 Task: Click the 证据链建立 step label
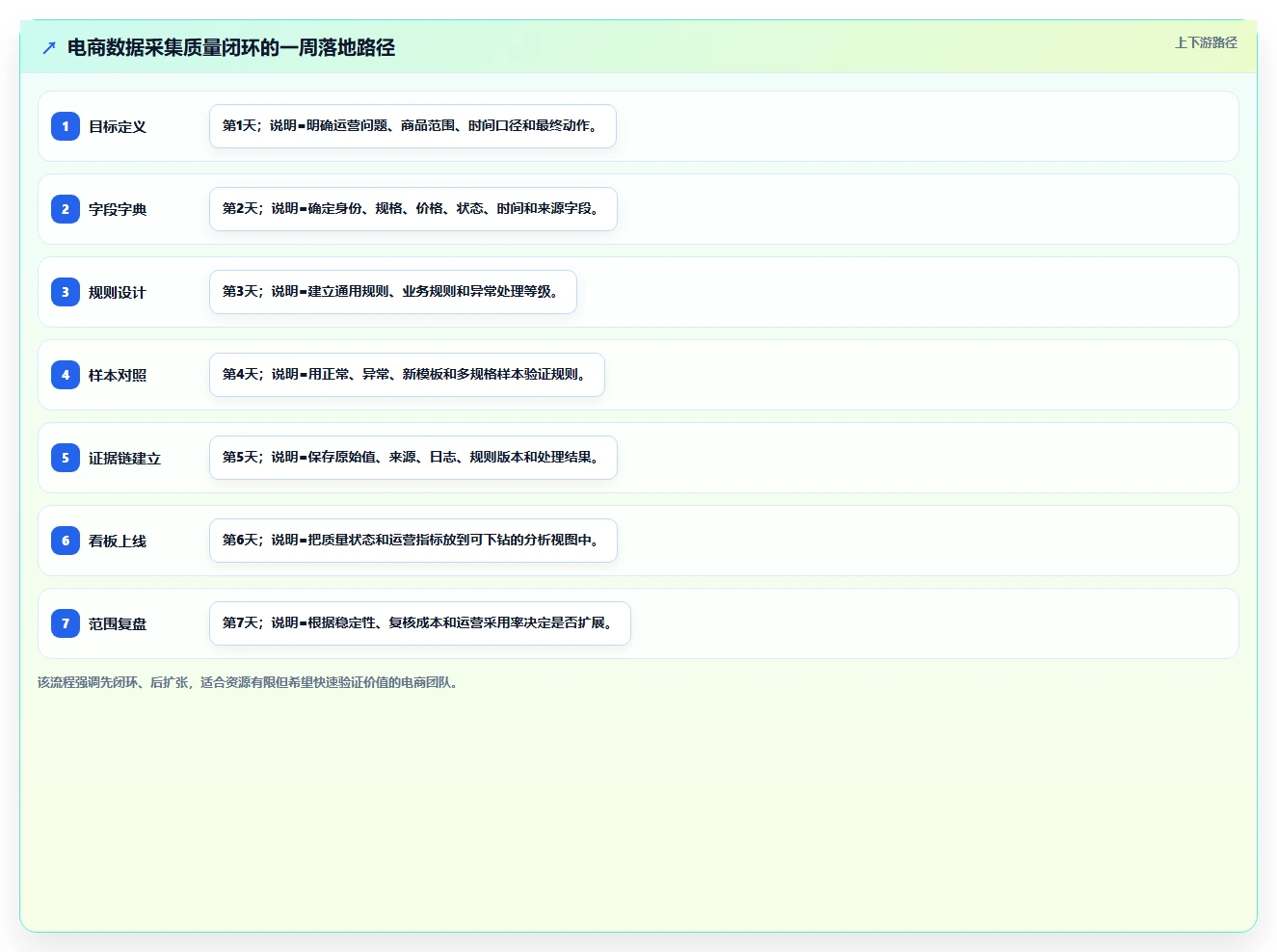tap(125, 458)
